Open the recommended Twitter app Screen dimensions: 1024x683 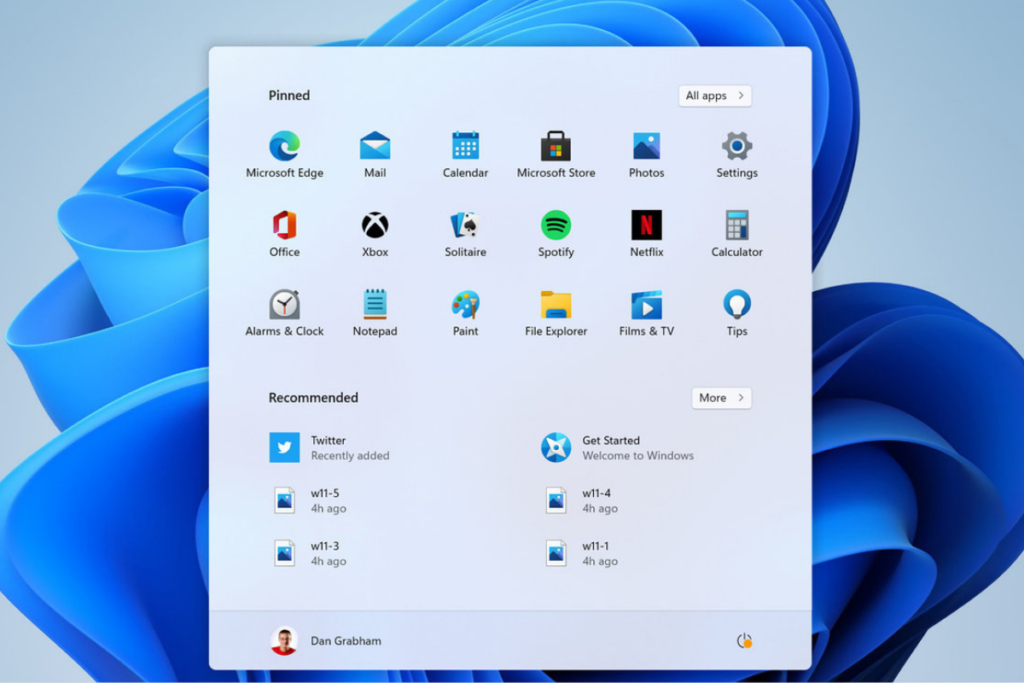click(x=330, y=448)
